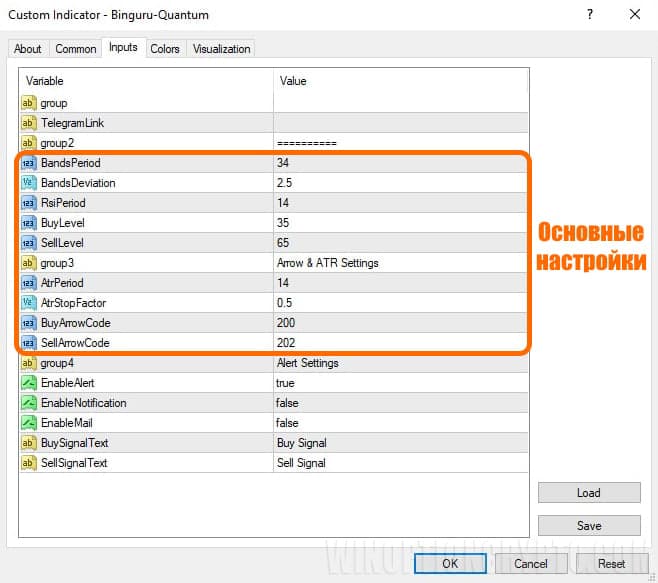Click the integer icon beside RsiPeriod

pyautogui.click(x=28, y=203)
